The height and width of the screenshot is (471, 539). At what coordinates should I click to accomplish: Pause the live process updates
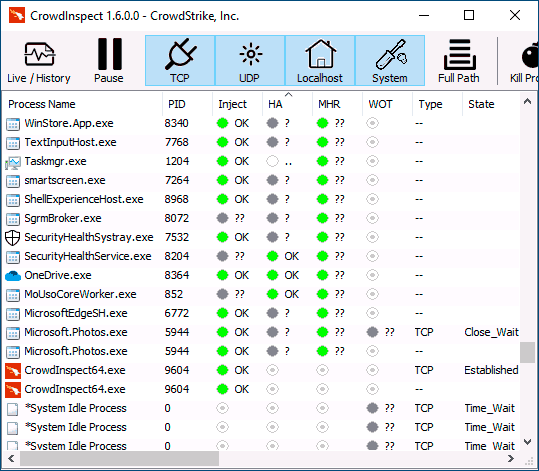coord(109,61)
